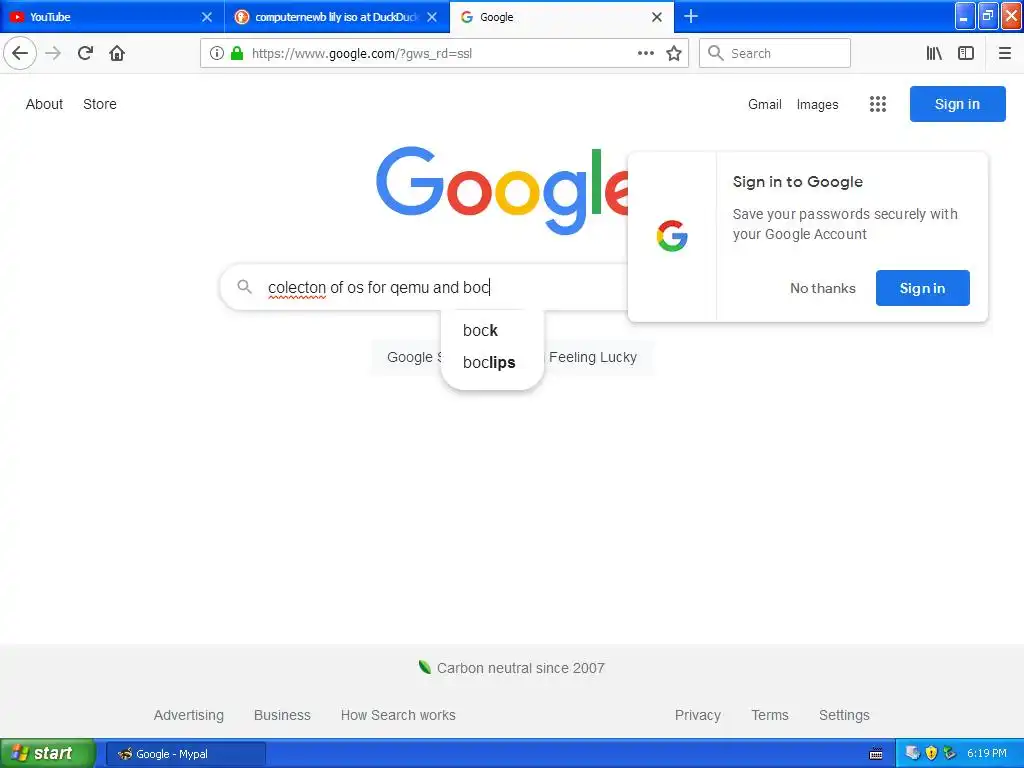The width and height of the screenshot is (1024, 768).
Task: Open page actions three-dot menu
Action: pyautogui.click(x=645, y=53)
